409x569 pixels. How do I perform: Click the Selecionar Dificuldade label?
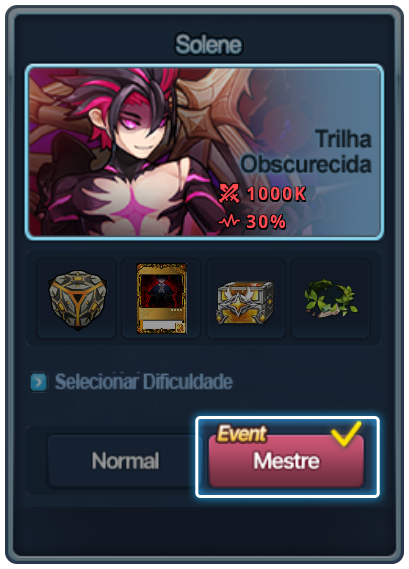click(x=144, y=382)
